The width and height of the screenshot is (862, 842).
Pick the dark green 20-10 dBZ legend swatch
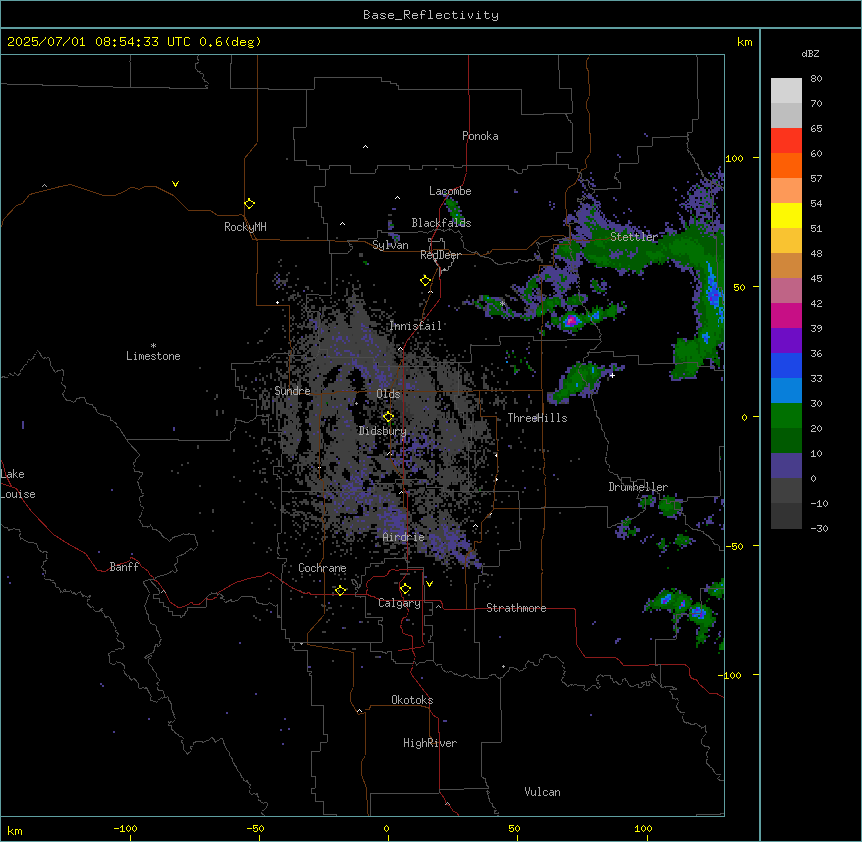[x=786, y=440]
